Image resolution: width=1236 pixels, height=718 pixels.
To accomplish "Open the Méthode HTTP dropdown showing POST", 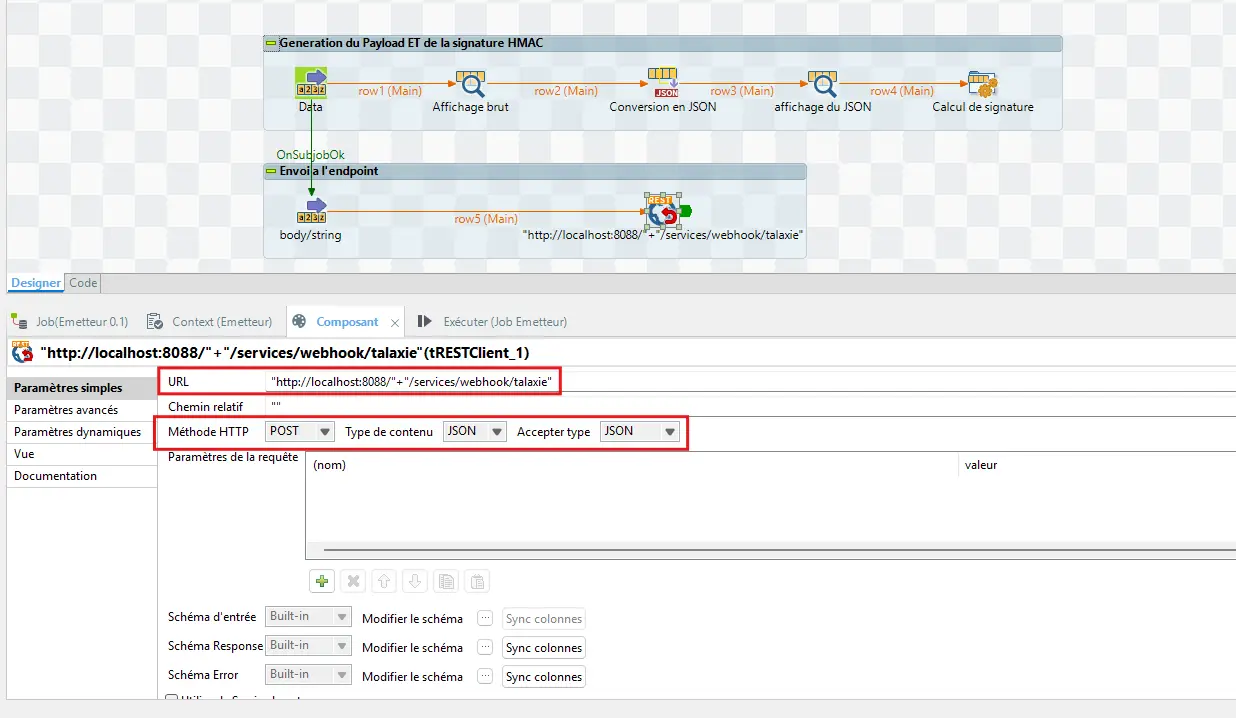I will [x=326, y=431].
